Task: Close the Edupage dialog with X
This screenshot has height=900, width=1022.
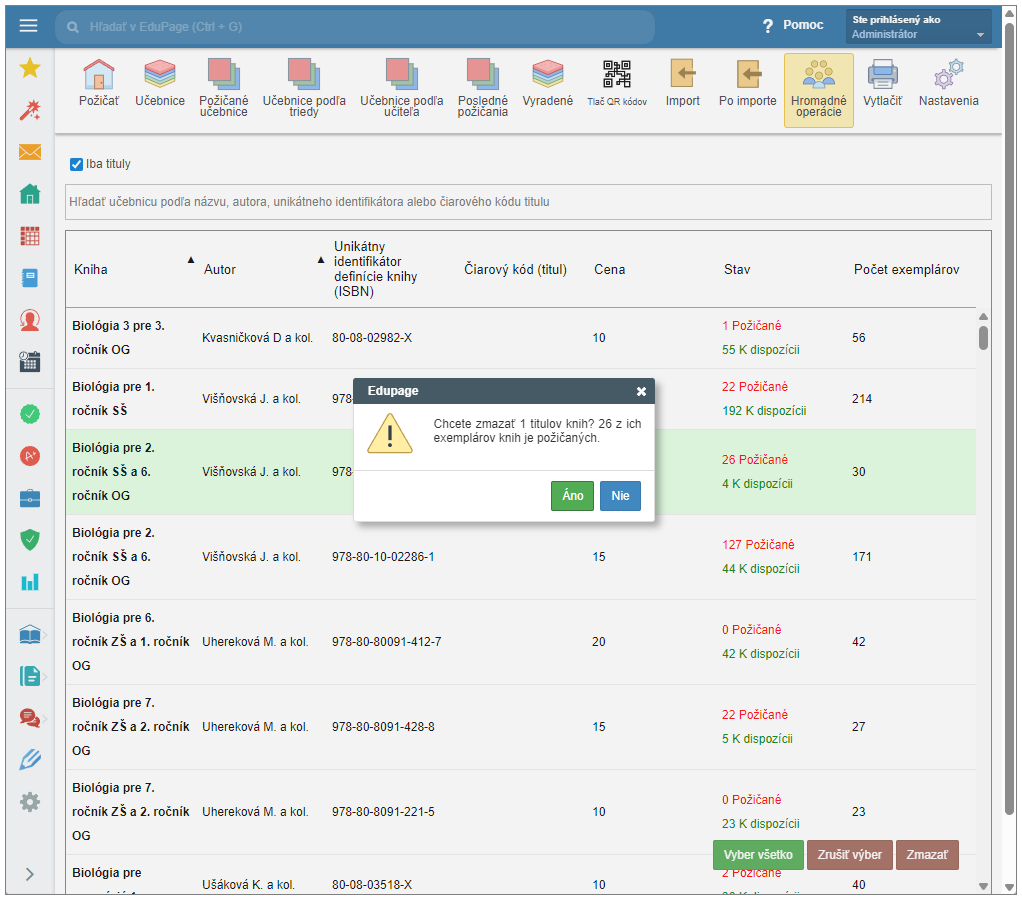Action: click(641, 391)
